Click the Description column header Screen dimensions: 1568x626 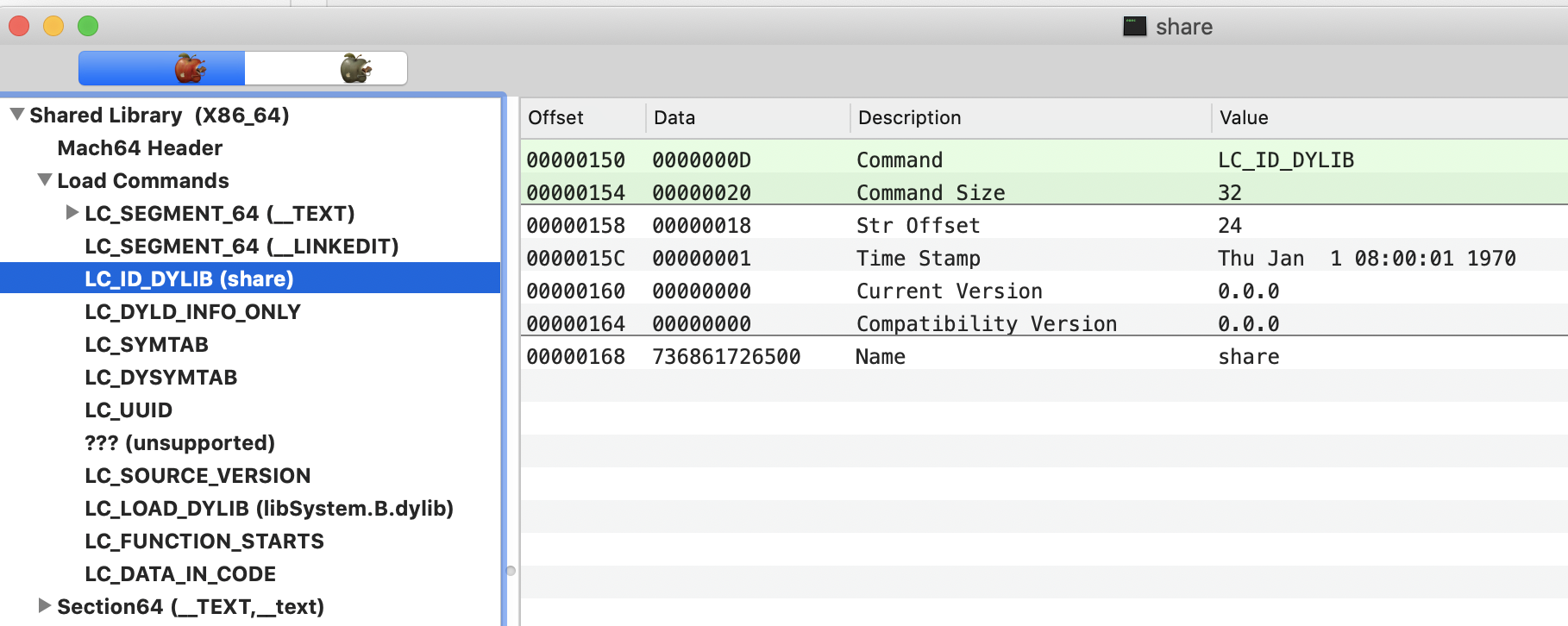909,118
